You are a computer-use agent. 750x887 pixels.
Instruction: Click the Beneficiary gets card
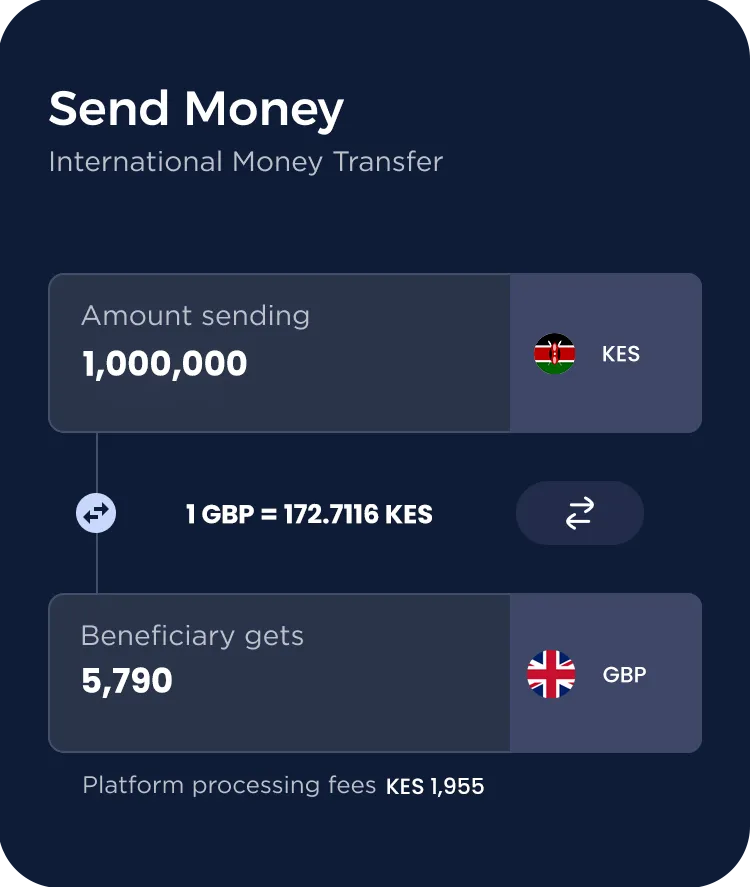375,673
